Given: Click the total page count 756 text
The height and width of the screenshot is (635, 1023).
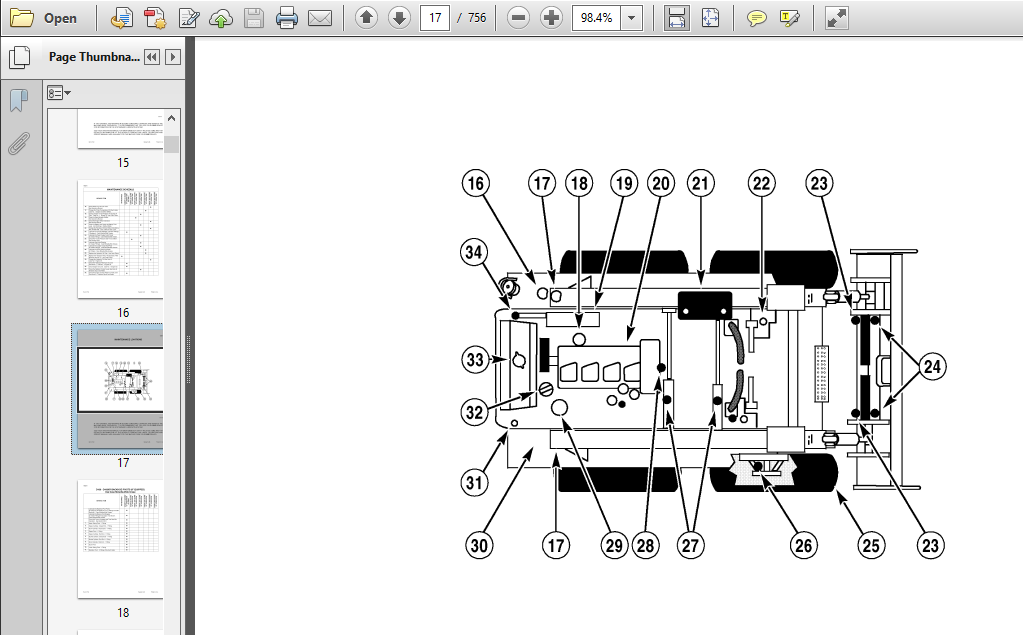Looking at the screenshot, I should tap(477, 18).
